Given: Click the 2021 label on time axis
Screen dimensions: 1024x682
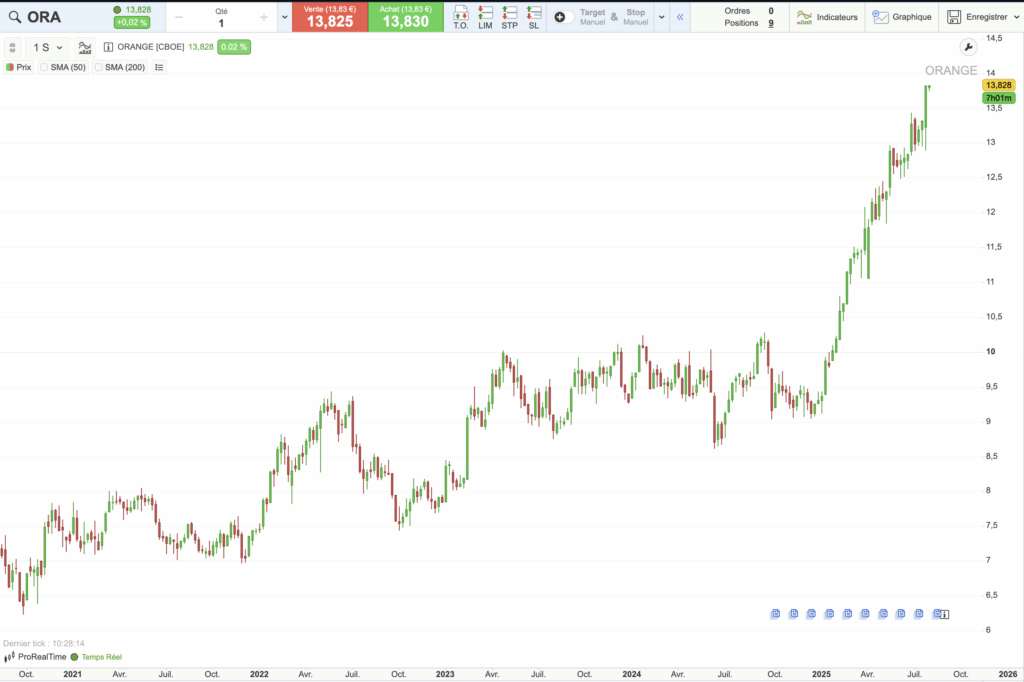Looking at the screenshot, I should [x=72, y=674].
